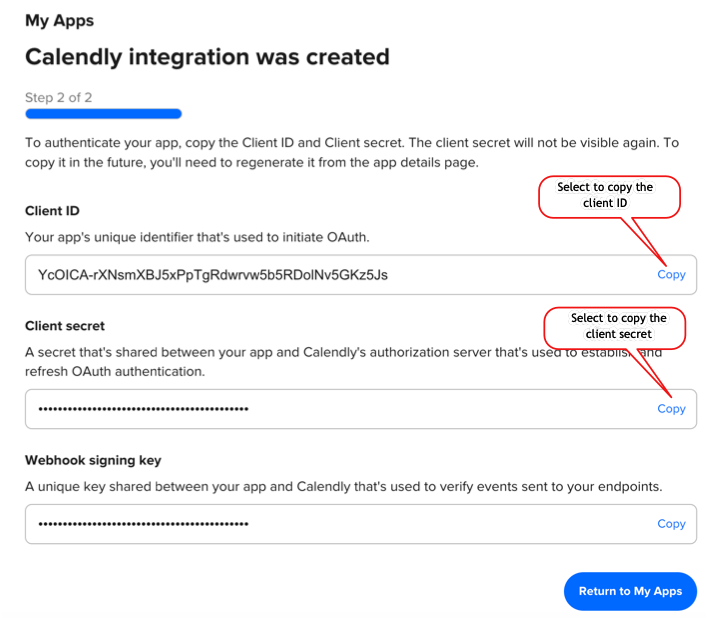
Task: Click the 'Webhook signing key' heading
Action: 93,460
